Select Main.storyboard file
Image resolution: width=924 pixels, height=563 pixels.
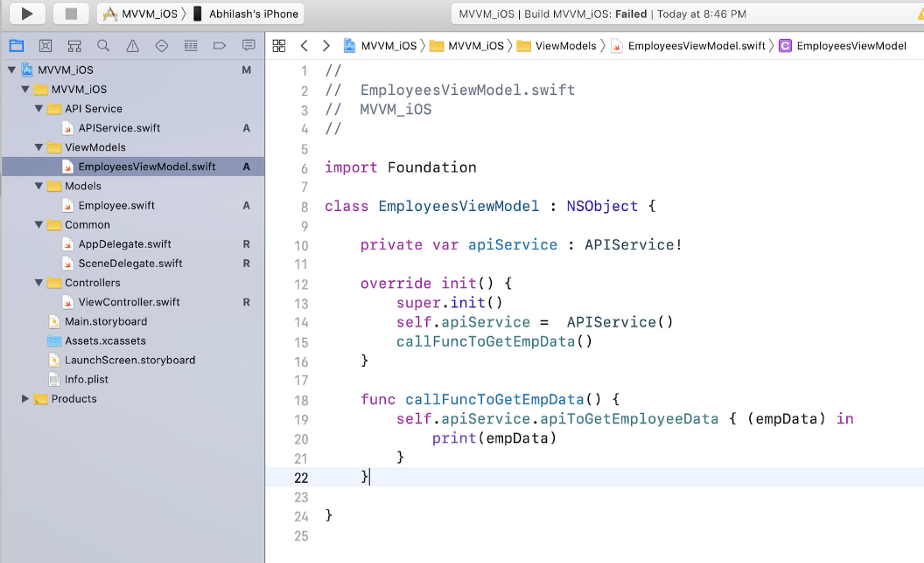tap(105, 322)
